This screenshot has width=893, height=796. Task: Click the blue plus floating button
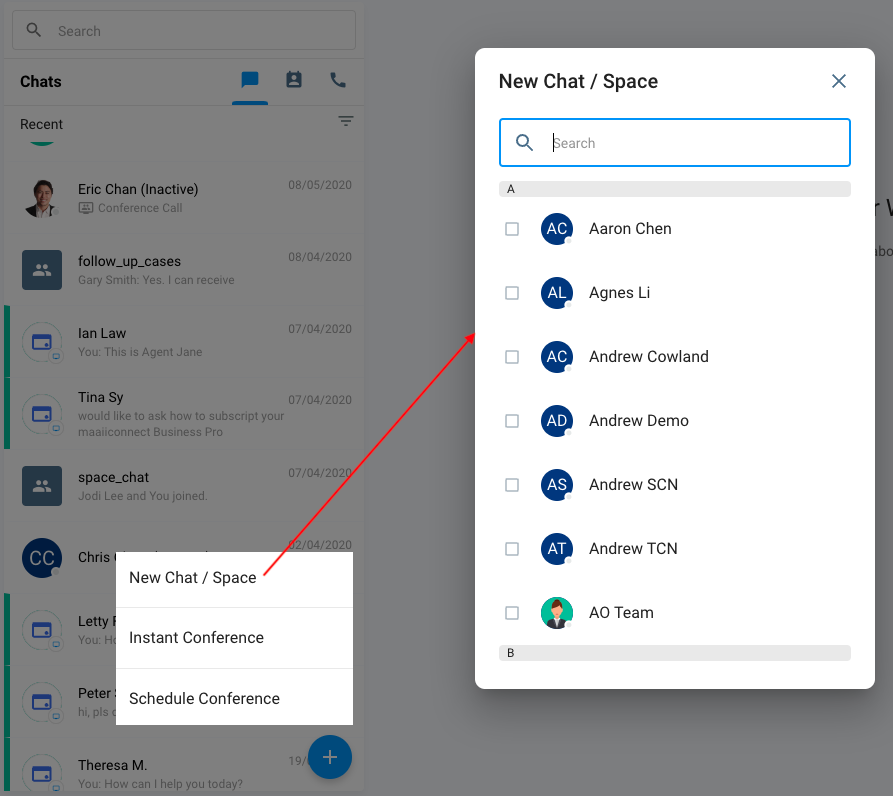[x=330, y=757]
